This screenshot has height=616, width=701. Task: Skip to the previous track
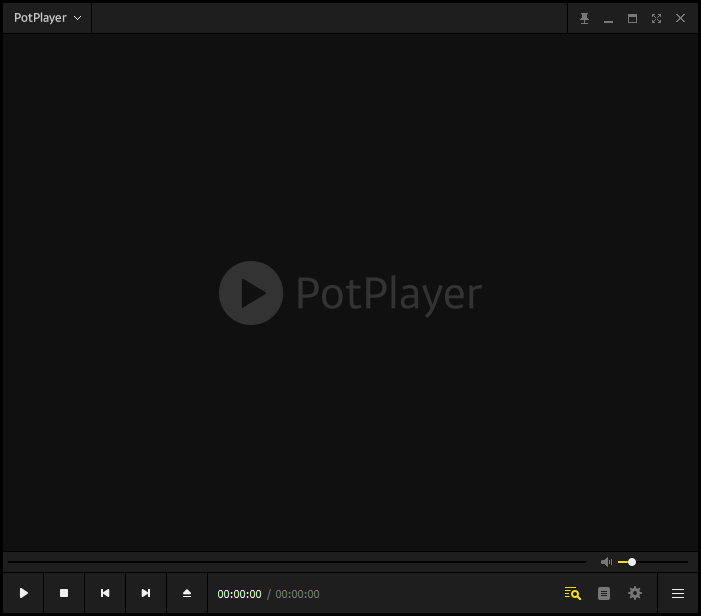pos(105,593)
